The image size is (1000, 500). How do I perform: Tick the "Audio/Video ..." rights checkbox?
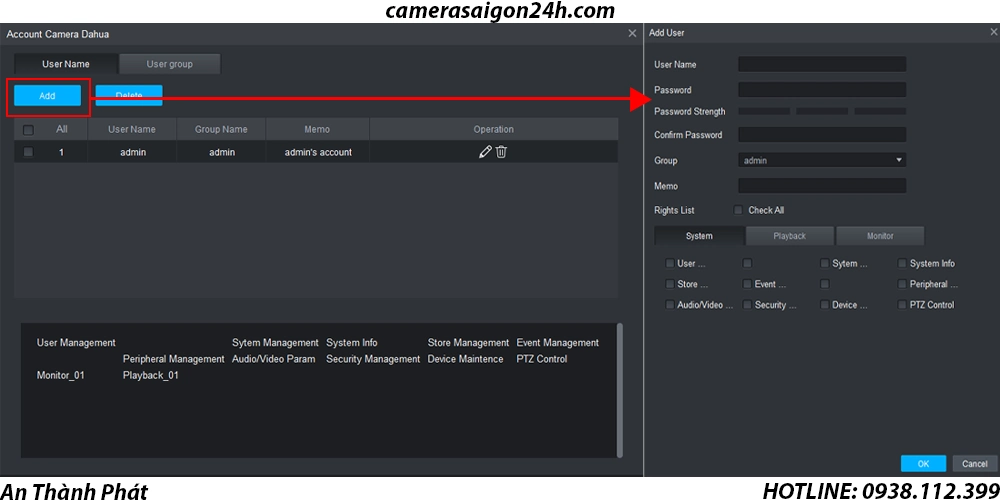click(x=670, y=305)
